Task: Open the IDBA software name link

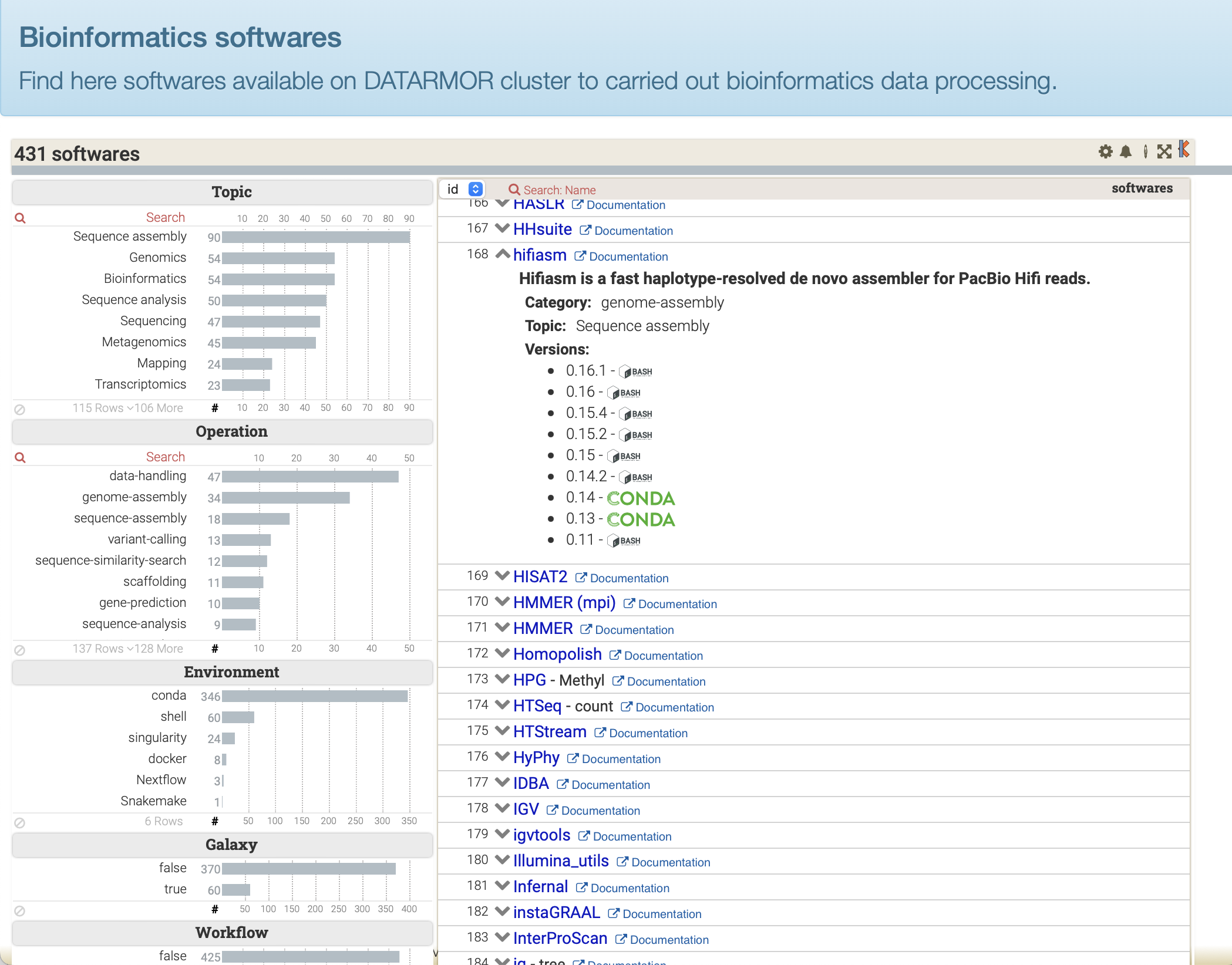Action: coord(531,784)
